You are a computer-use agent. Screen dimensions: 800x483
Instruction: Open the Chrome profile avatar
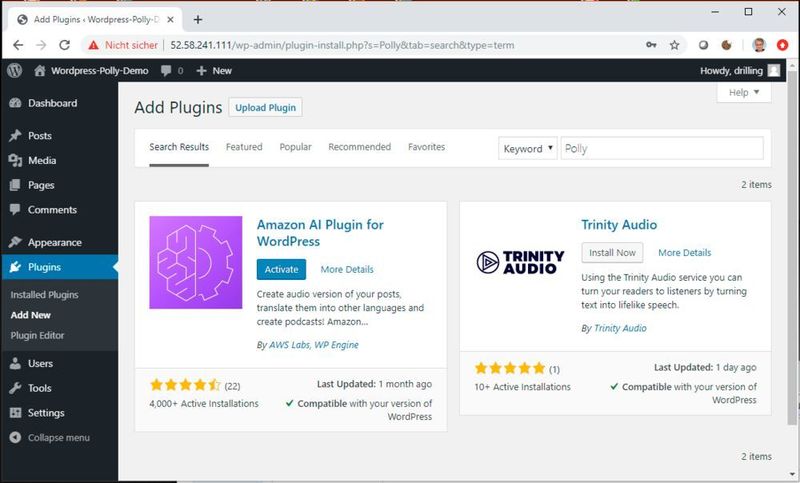759,45
